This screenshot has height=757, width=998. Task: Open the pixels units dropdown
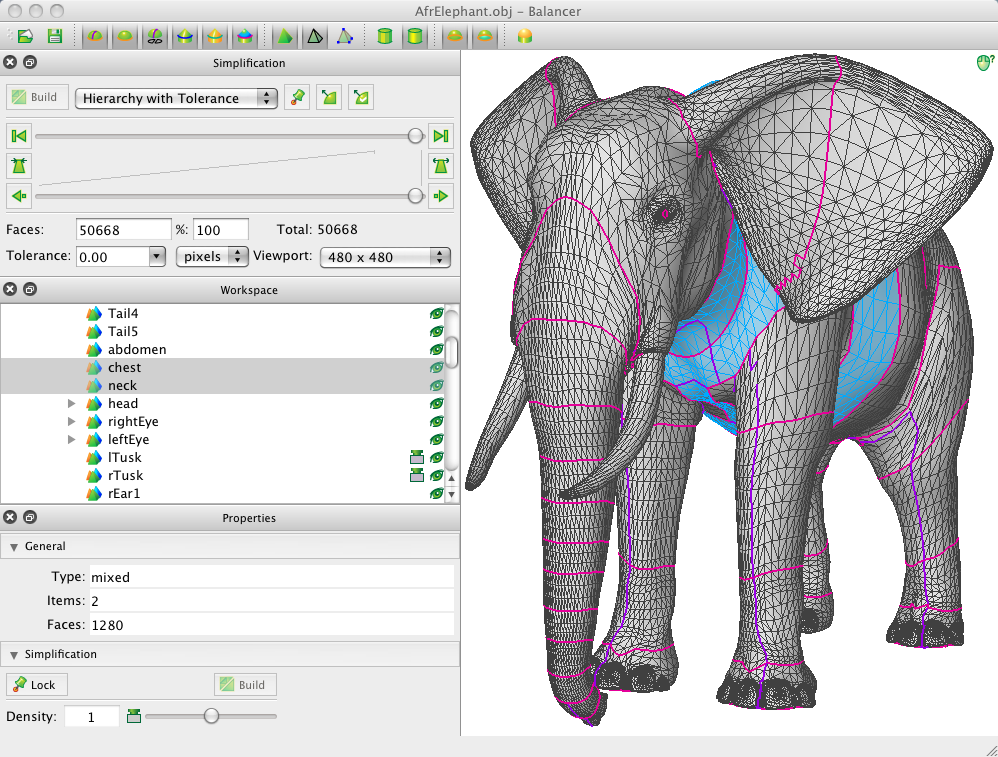pos(212,256)
